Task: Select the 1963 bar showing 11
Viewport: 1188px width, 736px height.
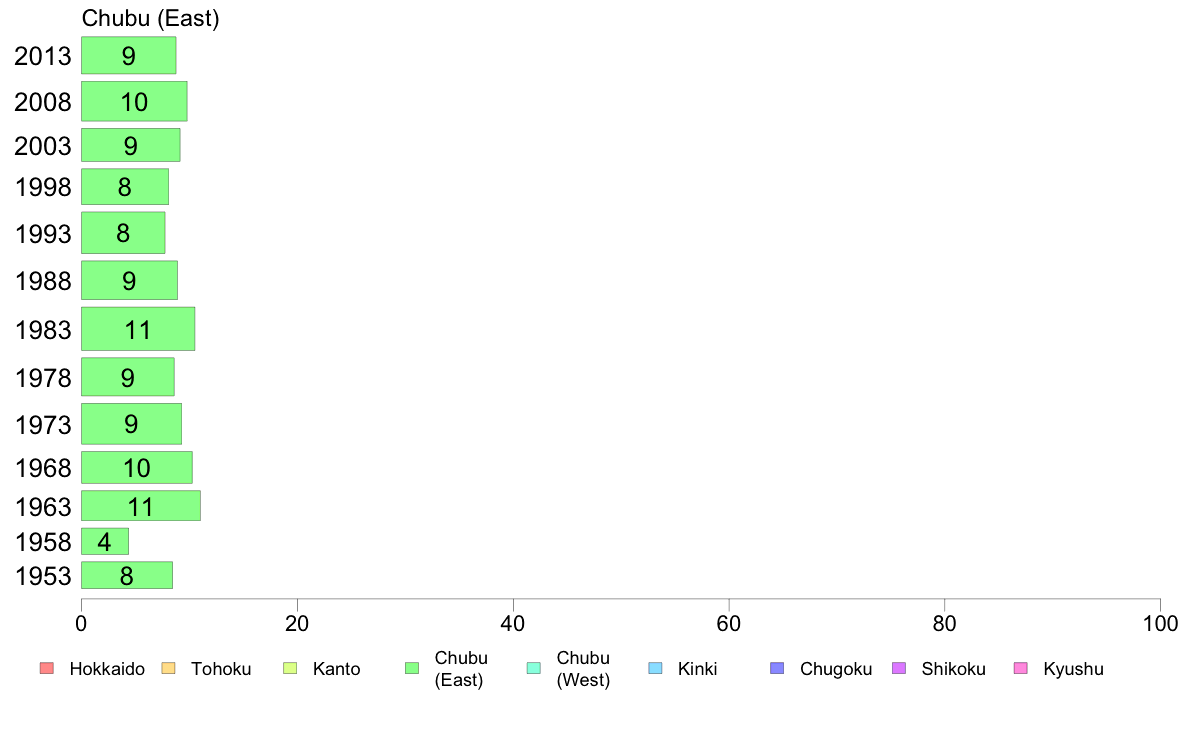Action: (141, 506)
